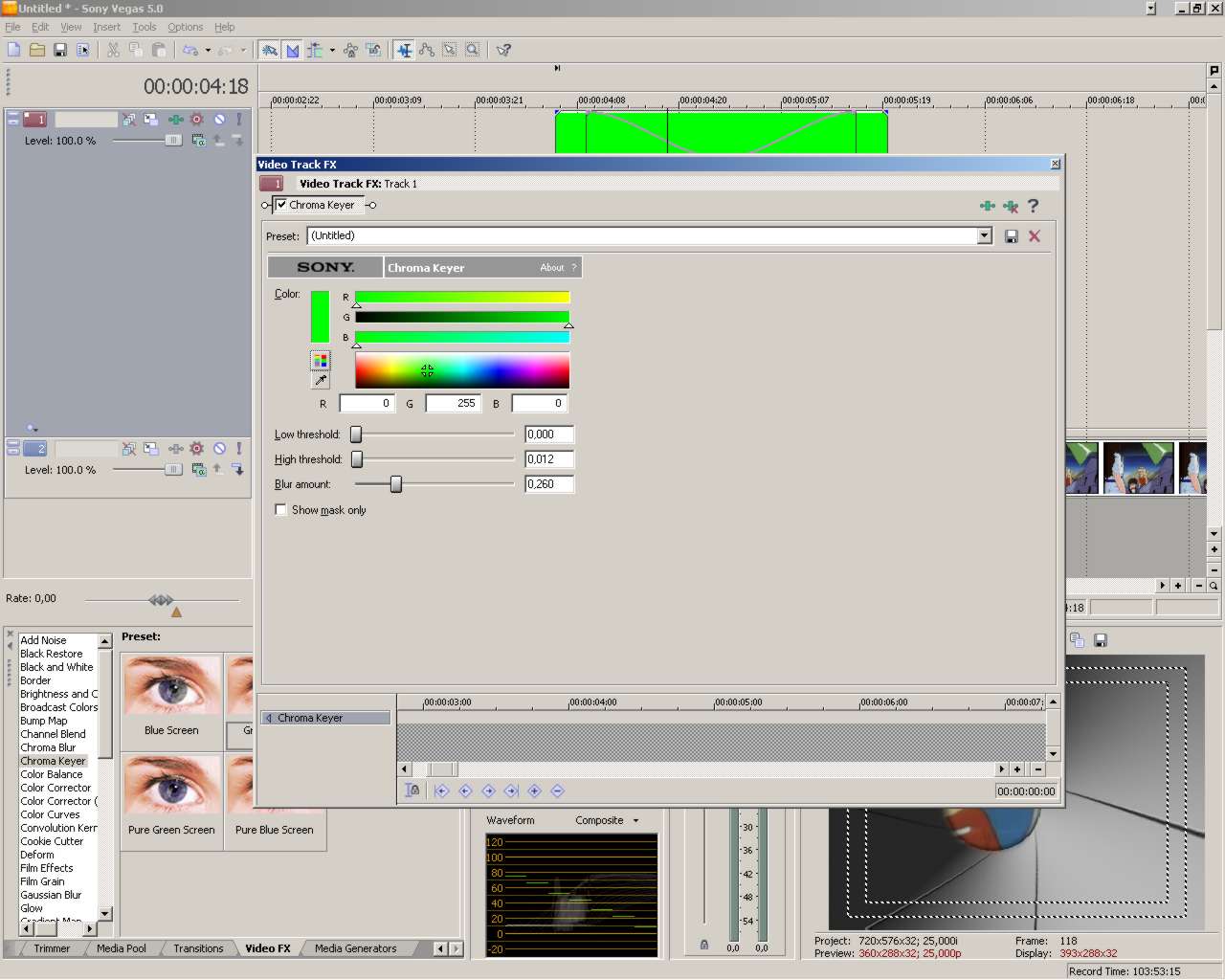Click the What's This help icon

[503, 50]
